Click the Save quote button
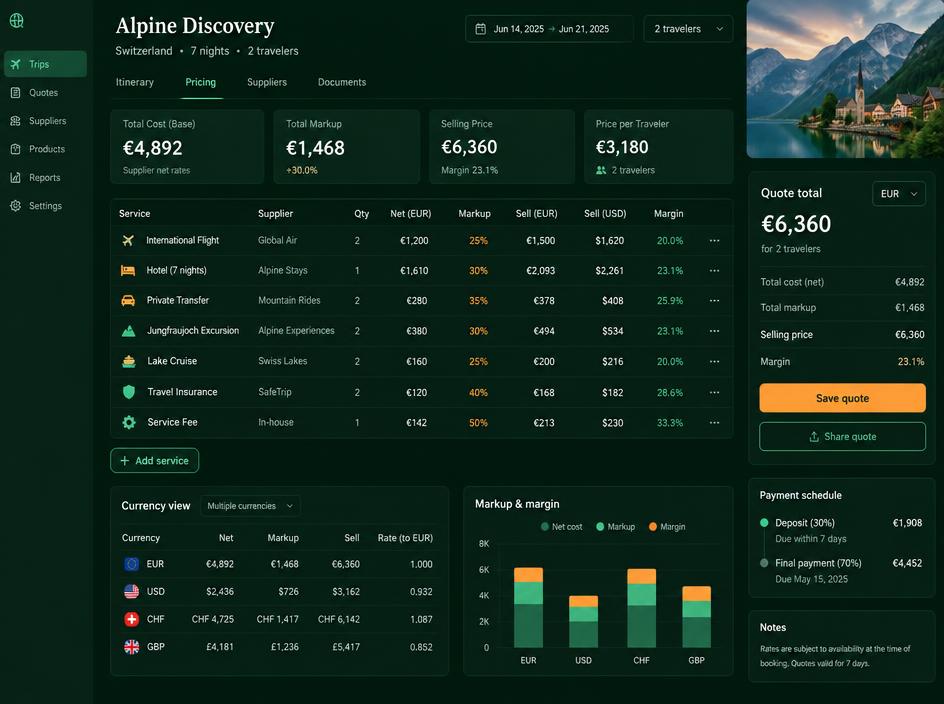The image size is (944, 704). pos(842,398)
